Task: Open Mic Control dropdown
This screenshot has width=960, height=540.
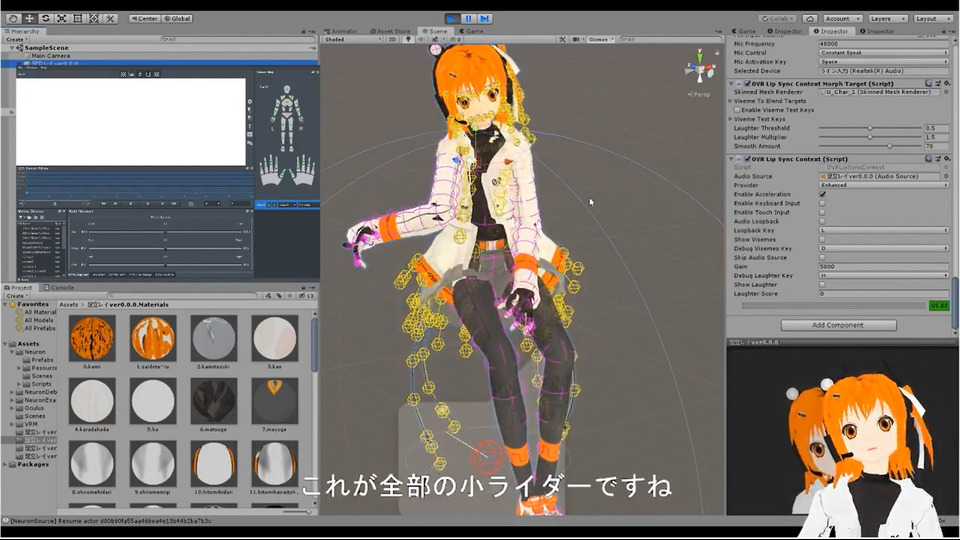Action: 883,53
